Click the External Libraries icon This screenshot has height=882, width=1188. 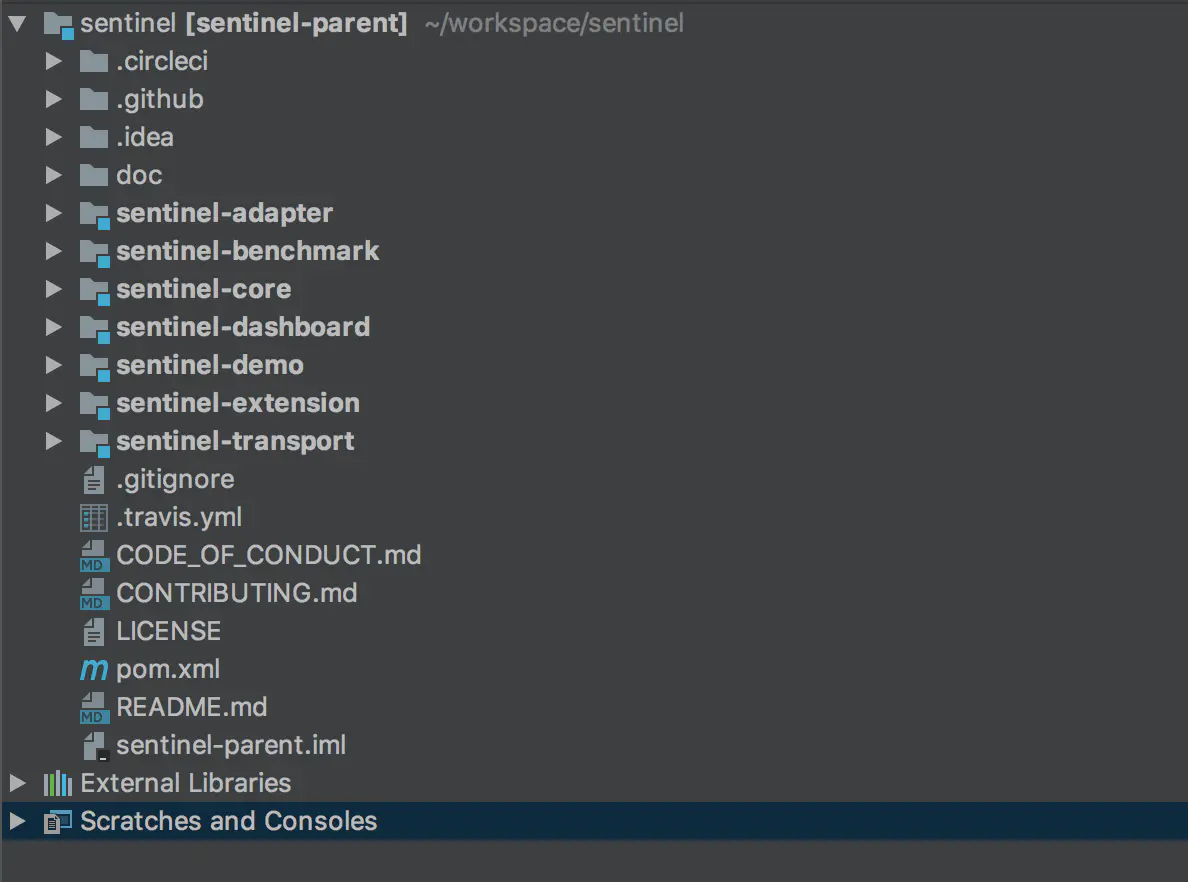(57, 783)
